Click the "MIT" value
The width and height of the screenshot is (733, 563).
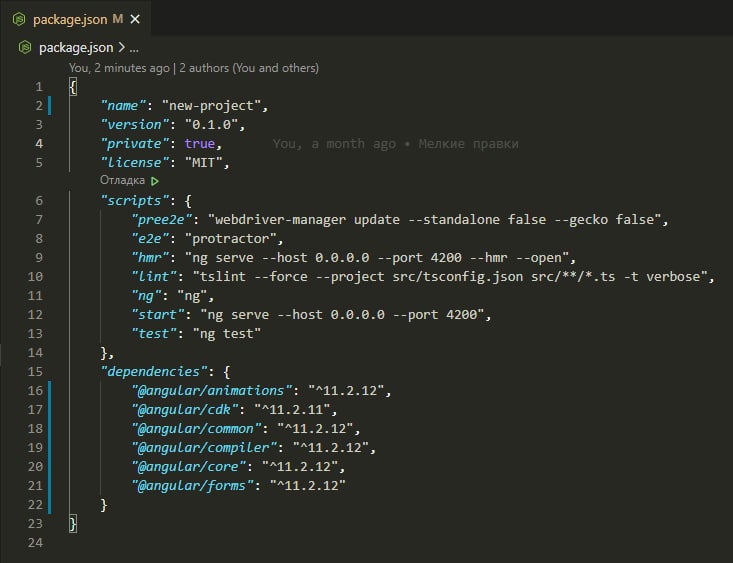point(203,163)
